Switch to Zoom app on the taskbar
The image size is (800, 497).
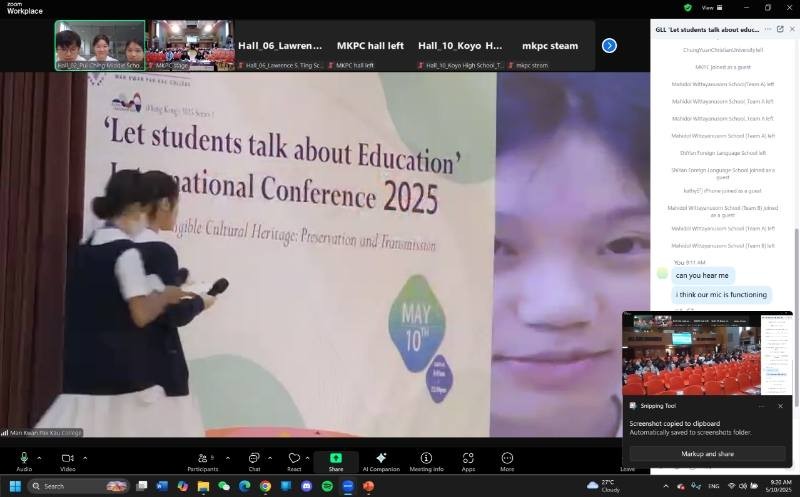[347, 486]
